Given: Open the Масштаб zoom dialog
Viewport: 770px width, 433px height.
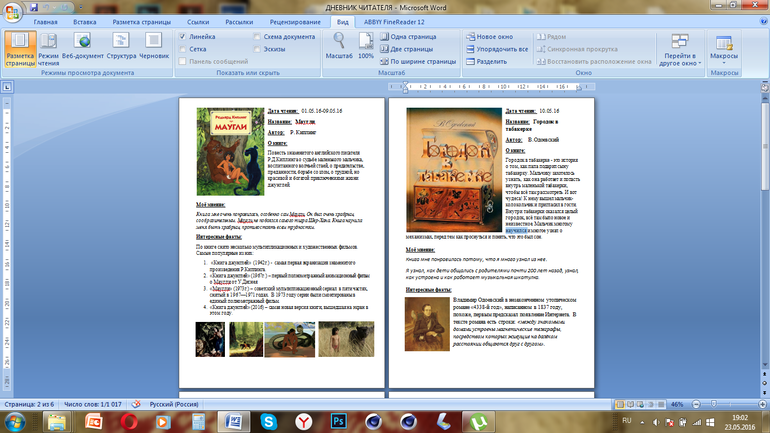Looking at the screenshot, I should coord(339,46).
